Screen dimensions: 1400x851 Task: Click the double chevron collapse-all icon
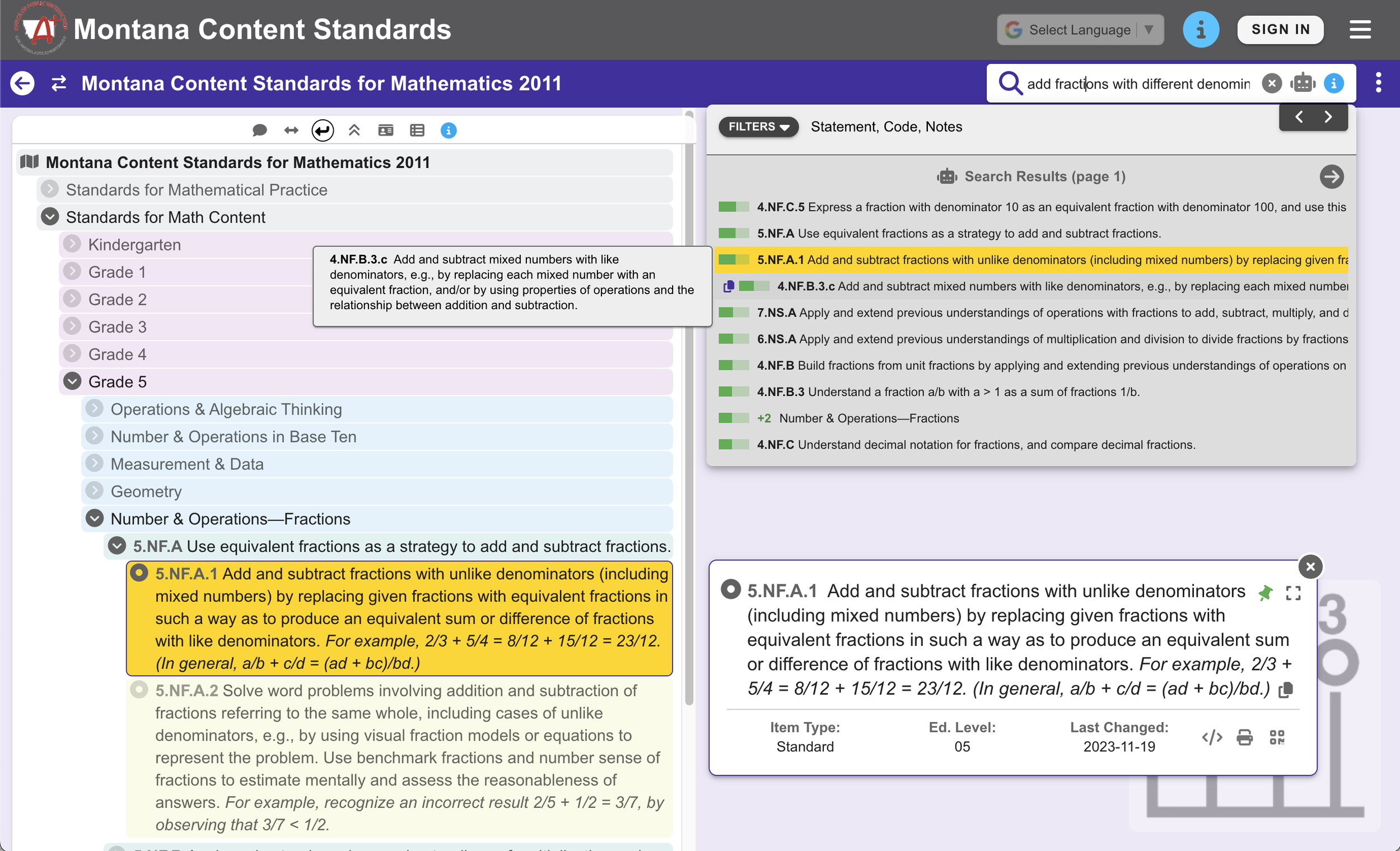coord(354,131)
